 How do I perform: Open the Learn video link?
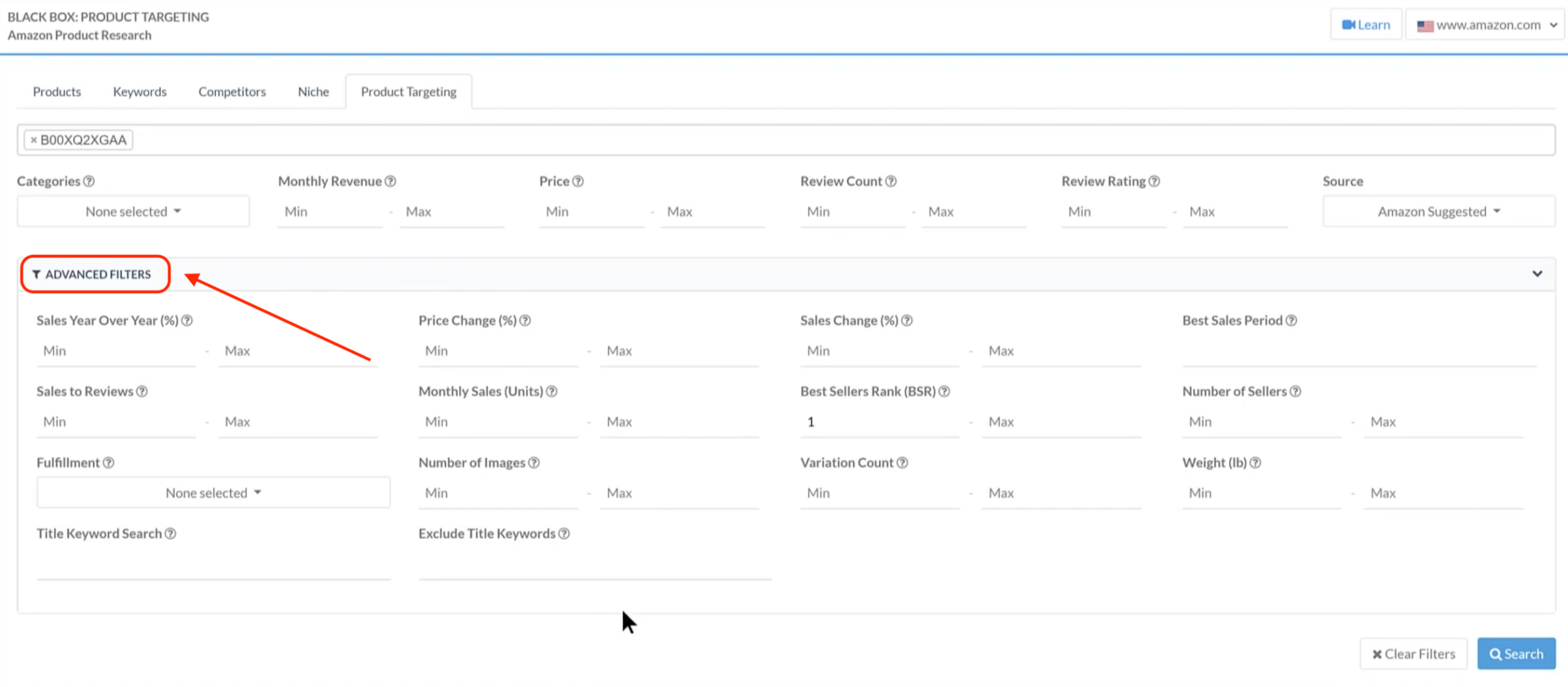click(1366, 25)
